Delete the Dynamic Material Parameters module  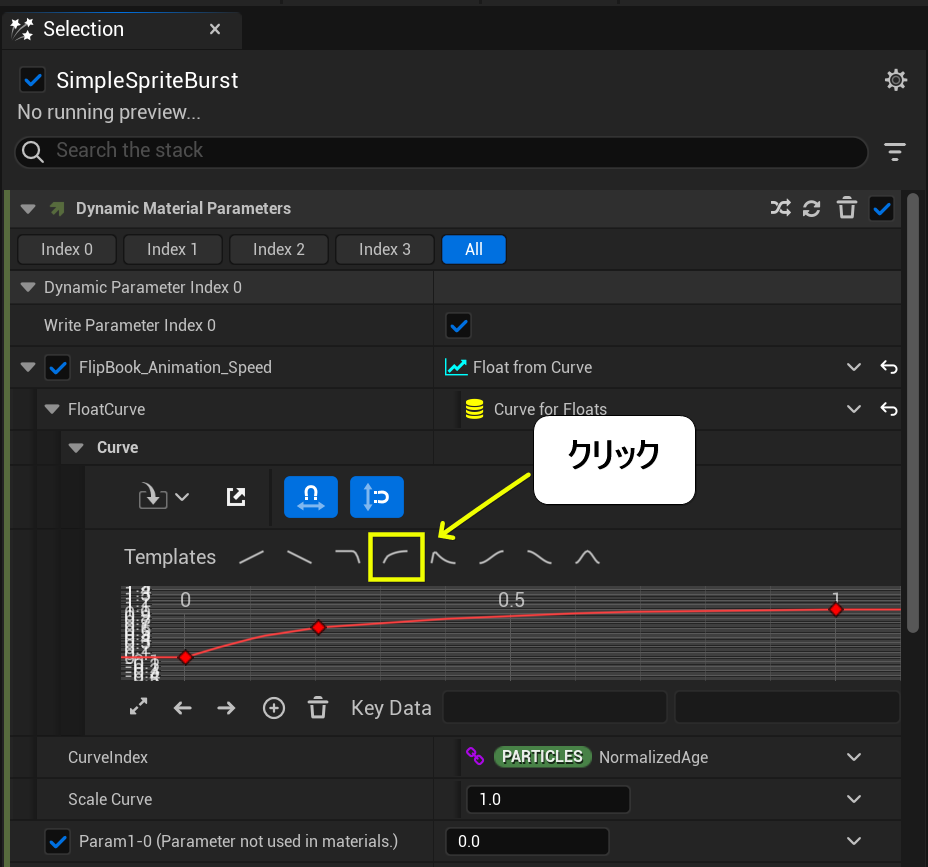click(846, 208)
